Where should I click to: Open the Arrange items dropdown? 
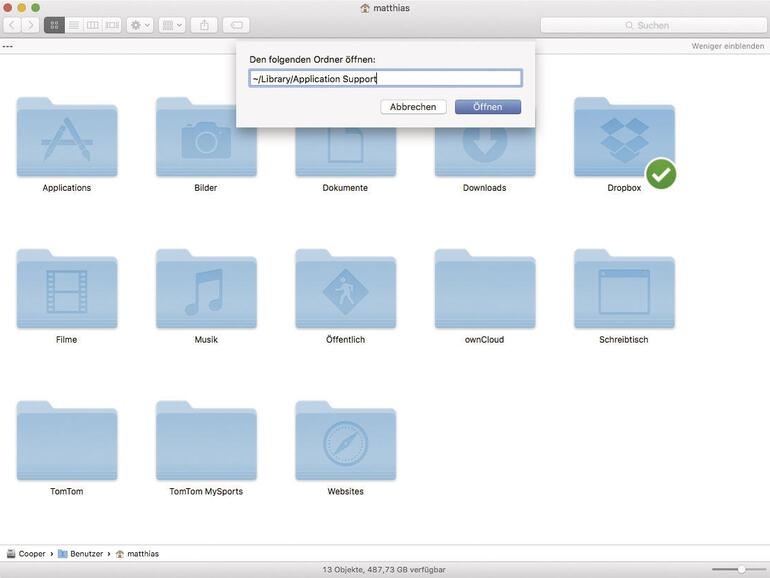[172, 25]
